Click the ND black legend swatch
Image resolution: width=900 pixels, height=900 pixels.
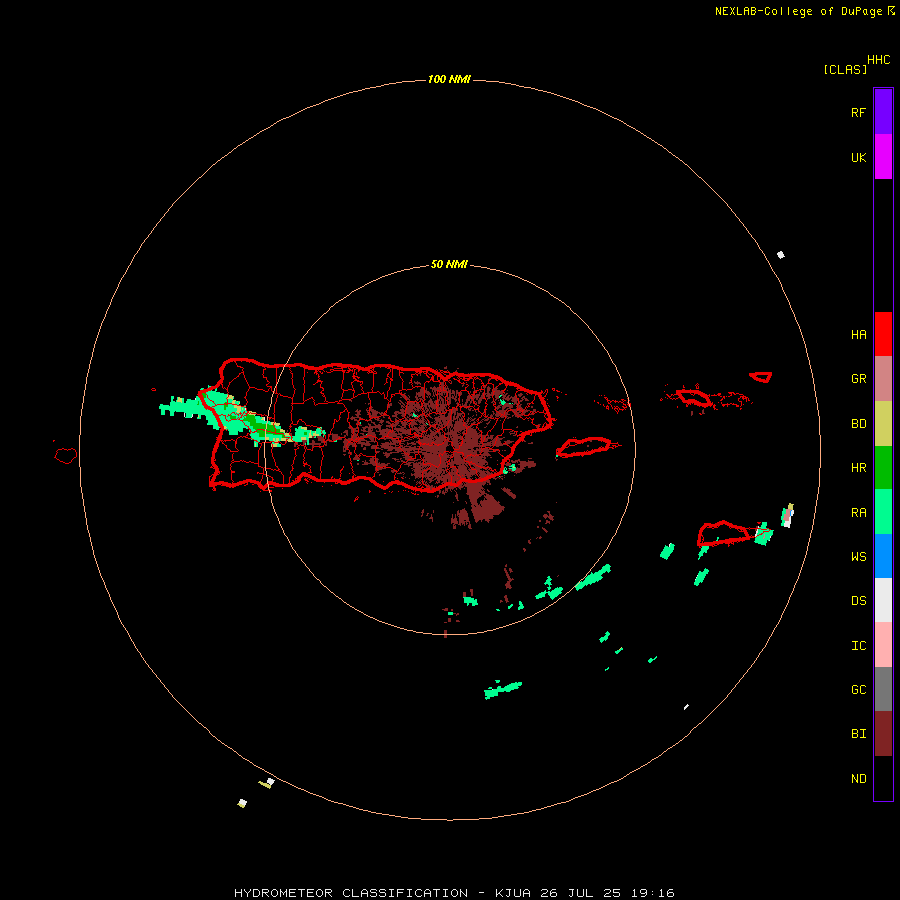pyautogui.click(x=883, y=778)
